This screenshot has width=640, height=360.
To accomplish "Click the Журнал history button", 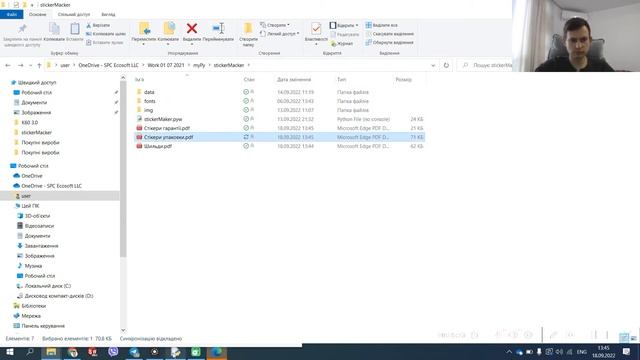I will 342,43.
